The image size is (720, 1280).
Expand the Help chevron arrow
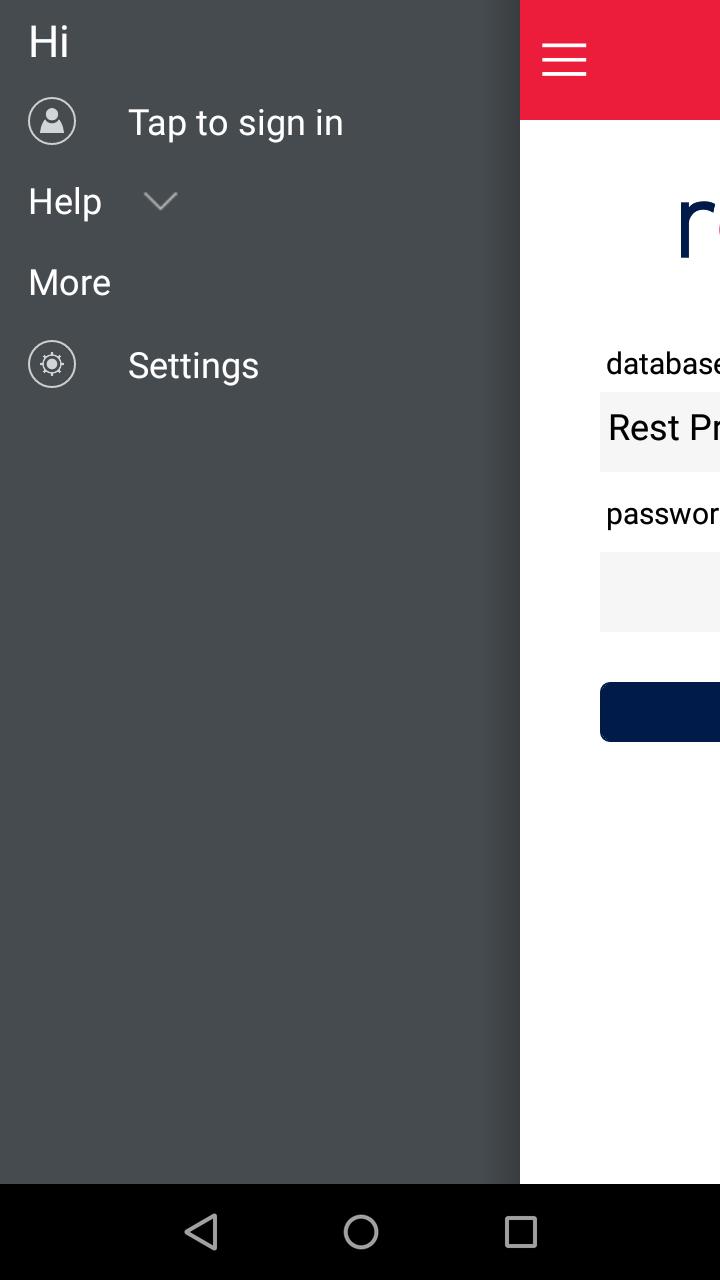click(160, 201)
